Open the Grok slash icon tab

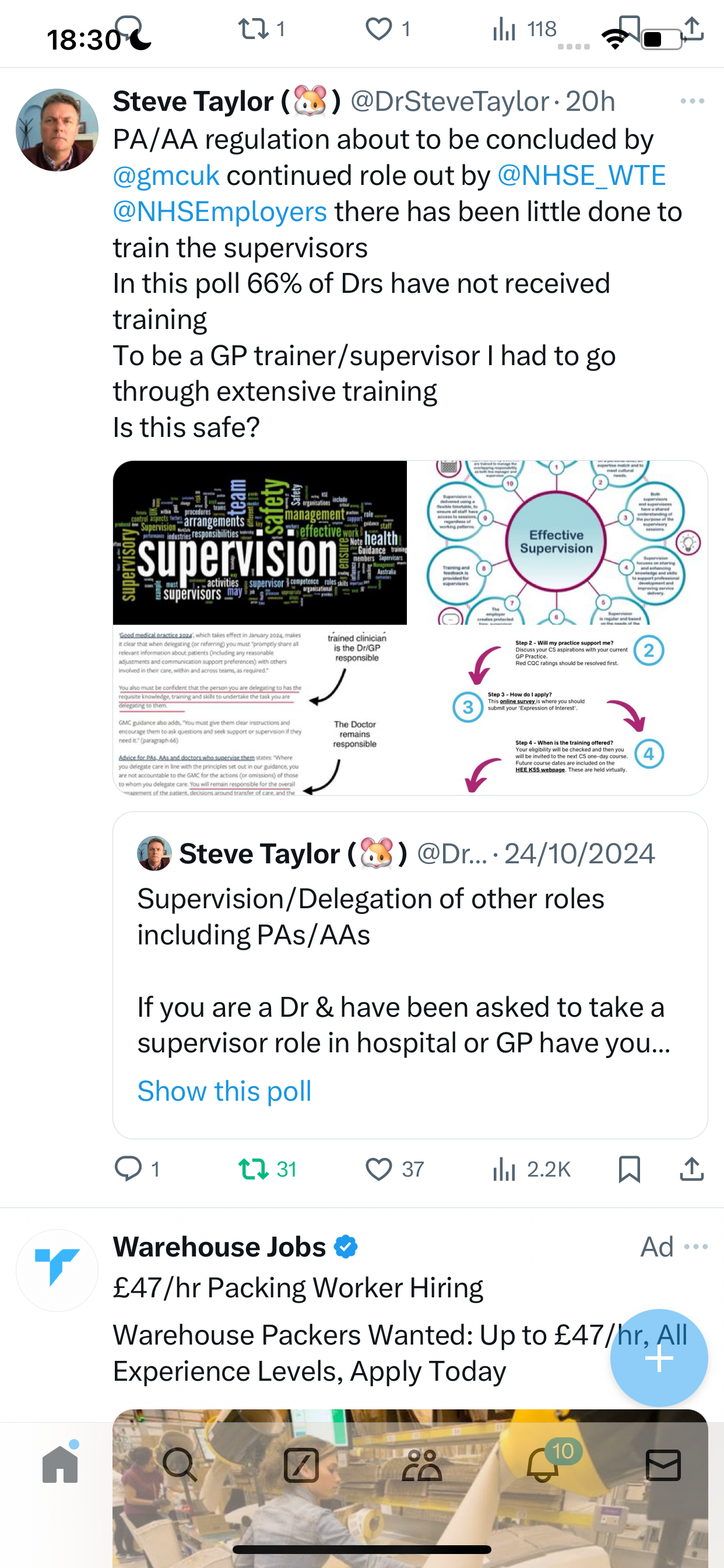[x=301, y=1465]
